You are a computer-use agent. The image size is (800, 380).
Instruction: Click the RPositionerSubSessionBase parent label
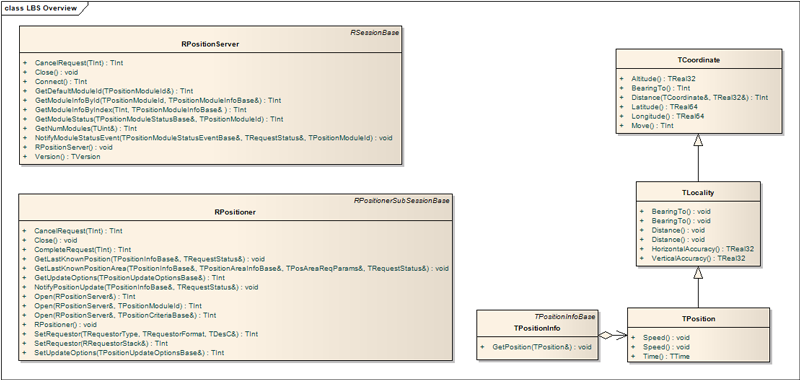[x=402, y=200]
